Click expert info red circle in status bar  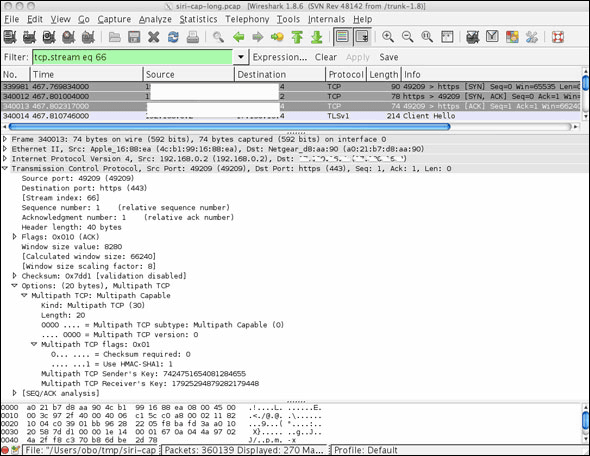coord(5,450)
